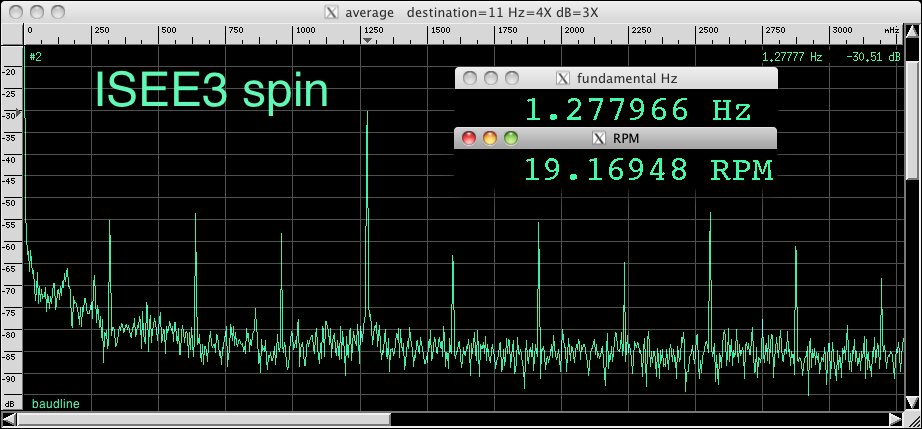Zoom the RPM window with the green button

click(511, 138)
